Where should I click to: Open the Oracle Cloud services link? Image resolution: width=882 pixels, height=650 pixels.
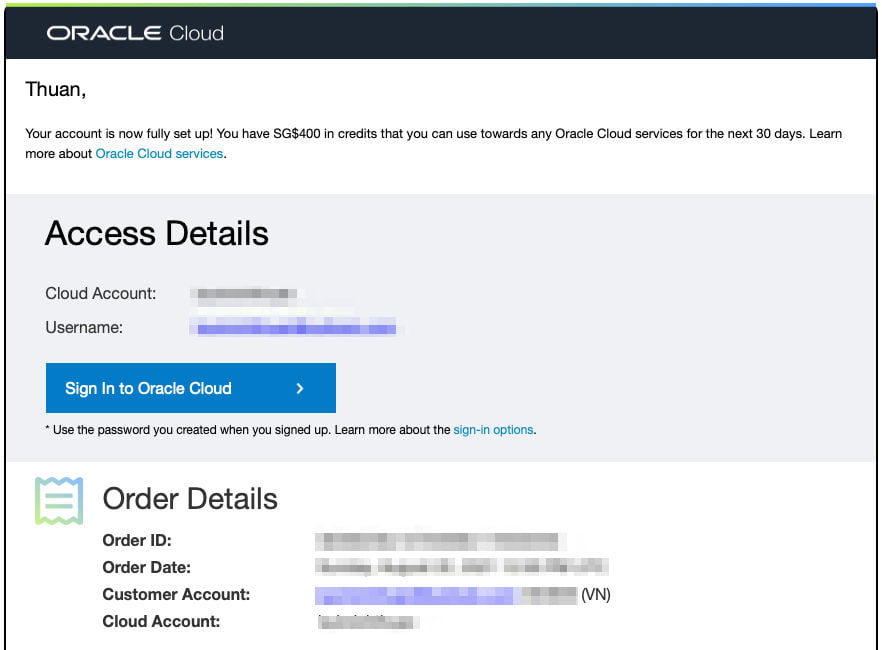(159, 153)
